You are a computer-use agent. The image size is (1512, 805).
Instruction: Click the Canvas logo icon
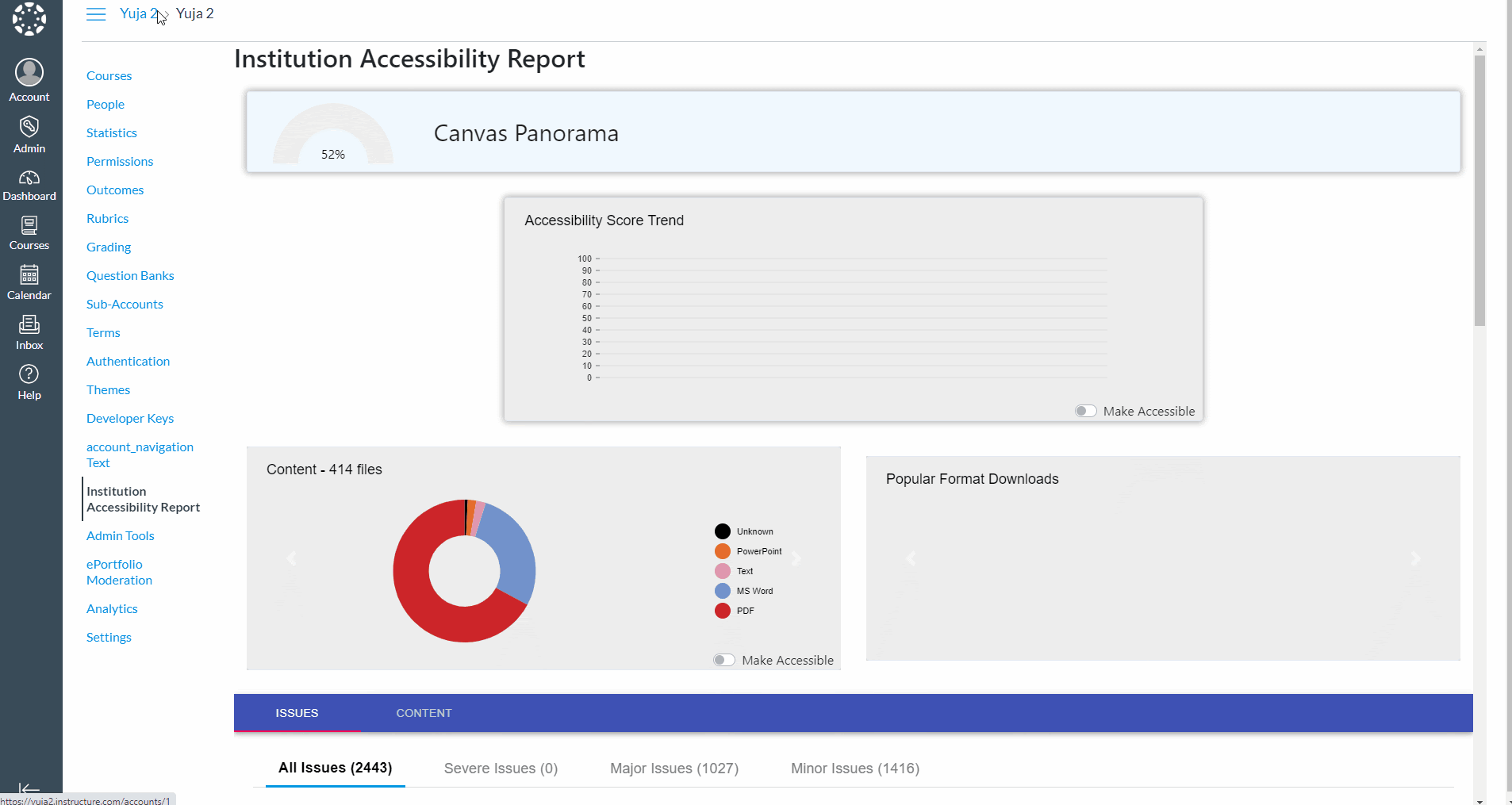click(x=29, y=19)
